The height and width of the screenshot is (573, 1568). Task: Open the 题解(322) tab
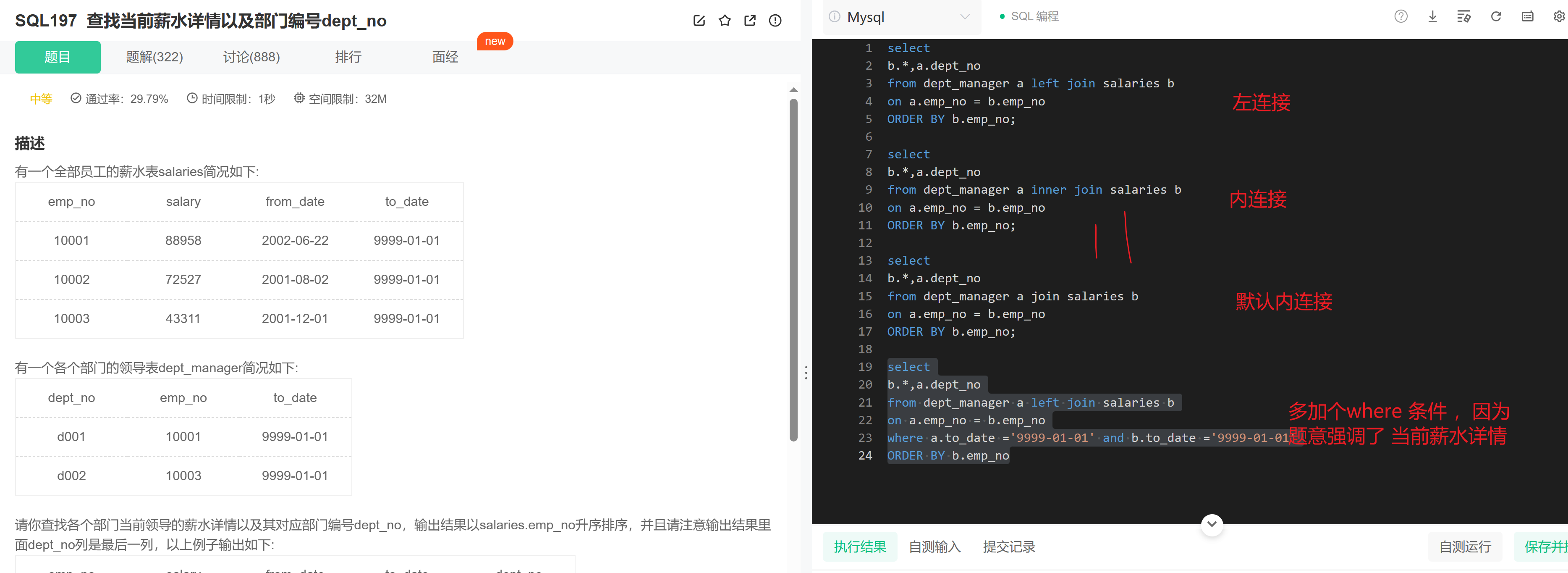154,57
